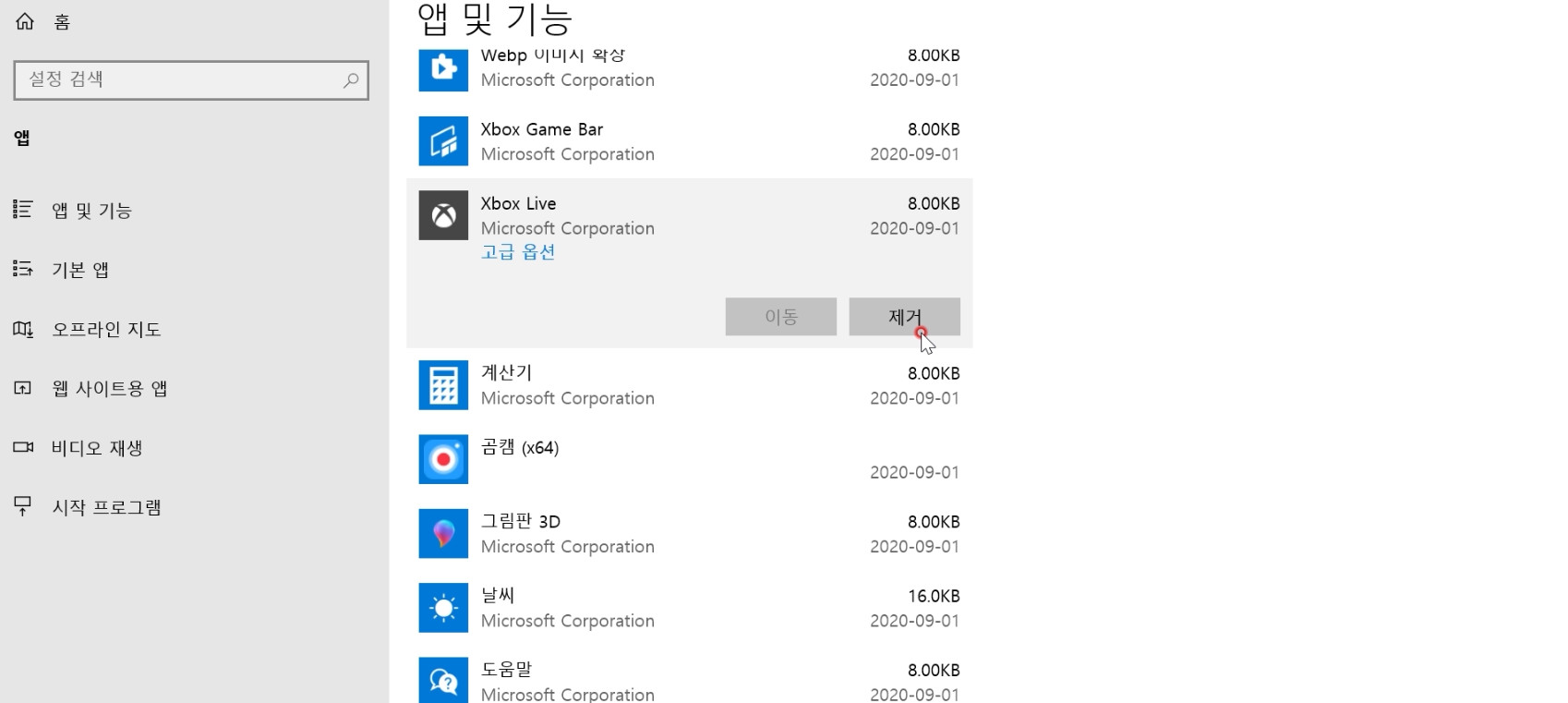This screenshot has height=703, width=1568.
Task: Click the search magnifier icon
Action: [351, 80]
